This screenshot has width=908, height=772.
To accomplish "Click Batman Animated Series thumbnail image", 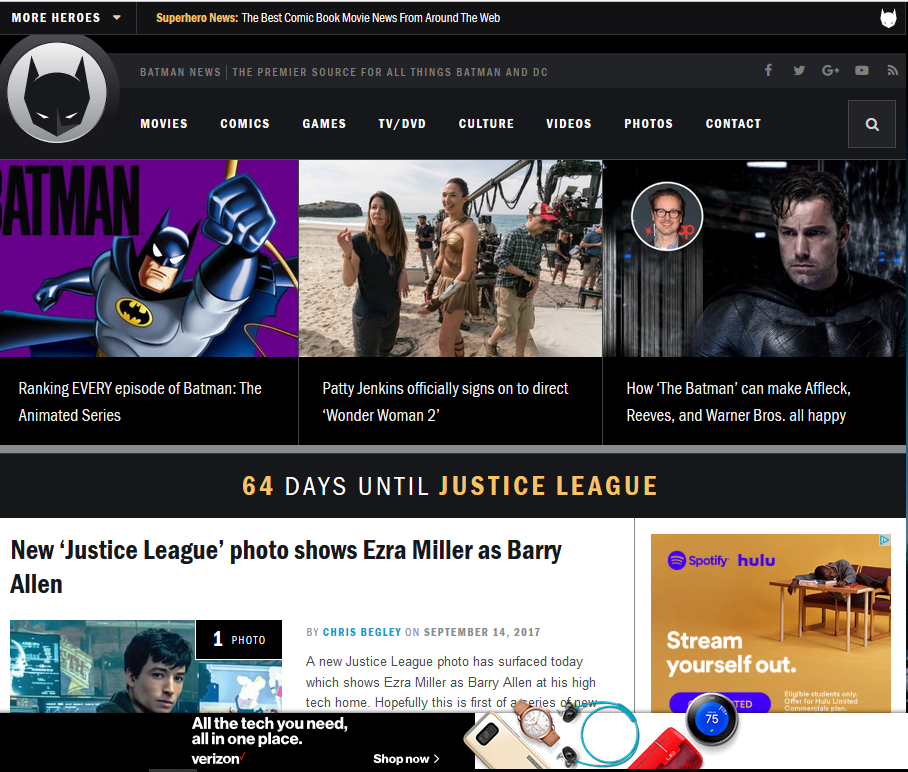I will pos(149,258).
